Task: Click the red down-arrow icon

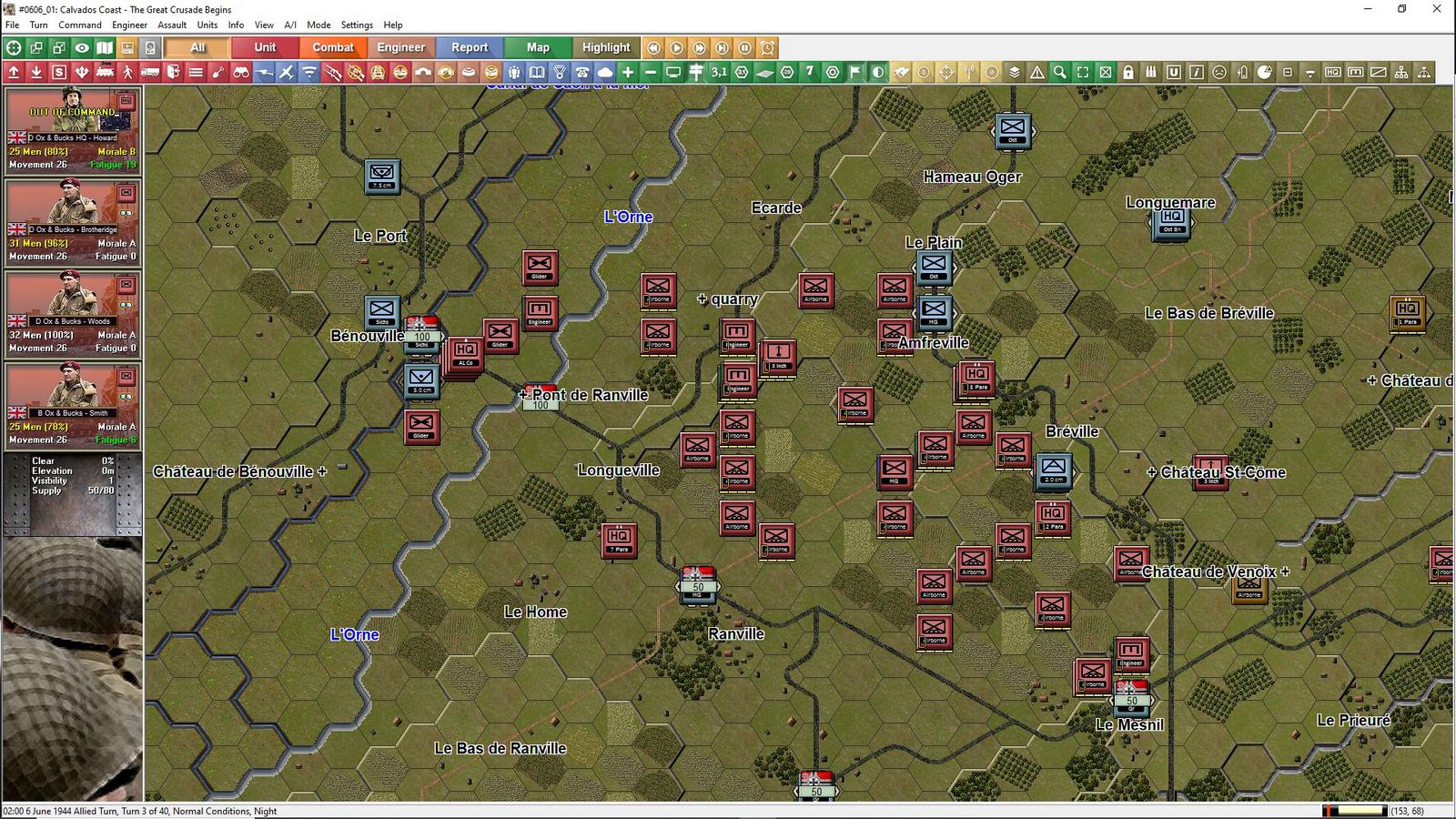Action: [36, 72]
